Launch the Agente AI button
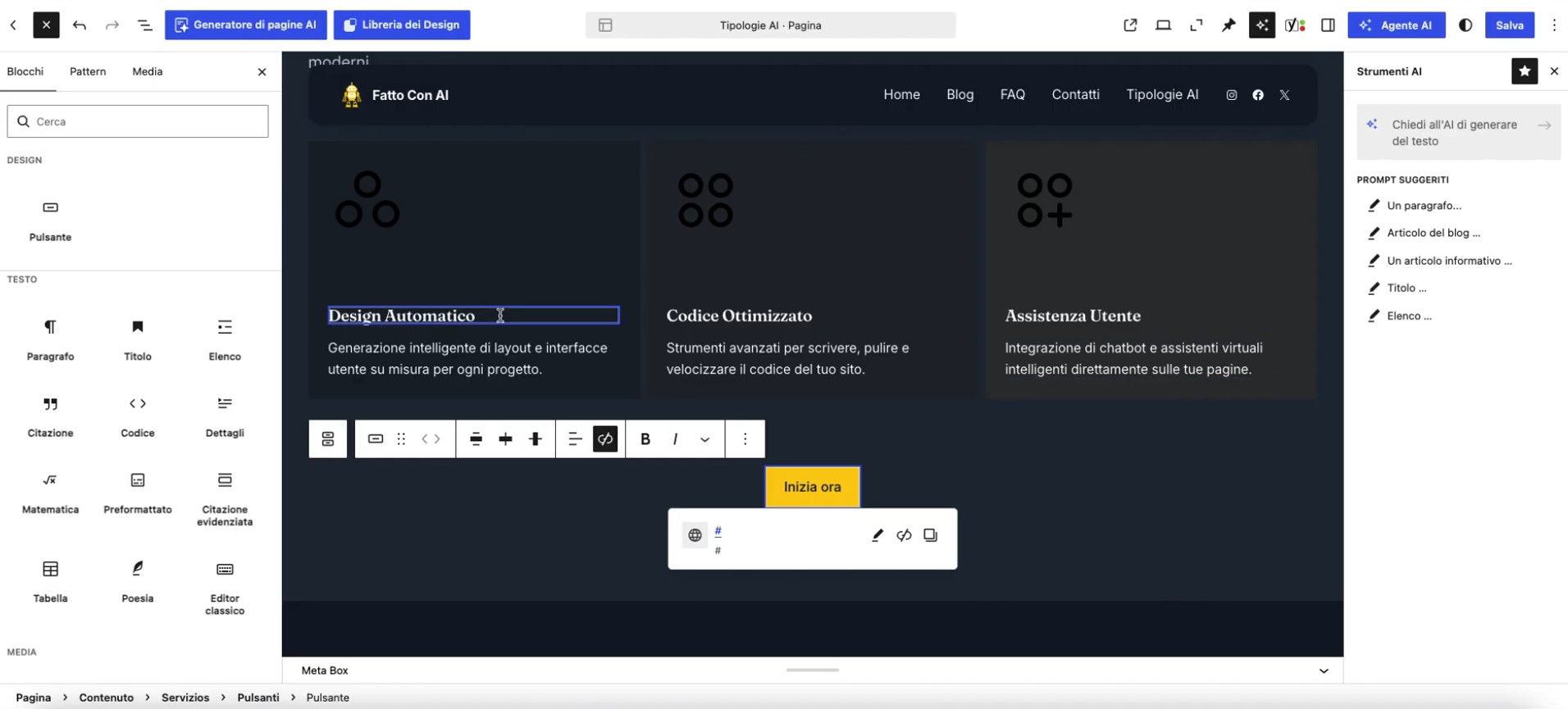 click(1397, 25)
